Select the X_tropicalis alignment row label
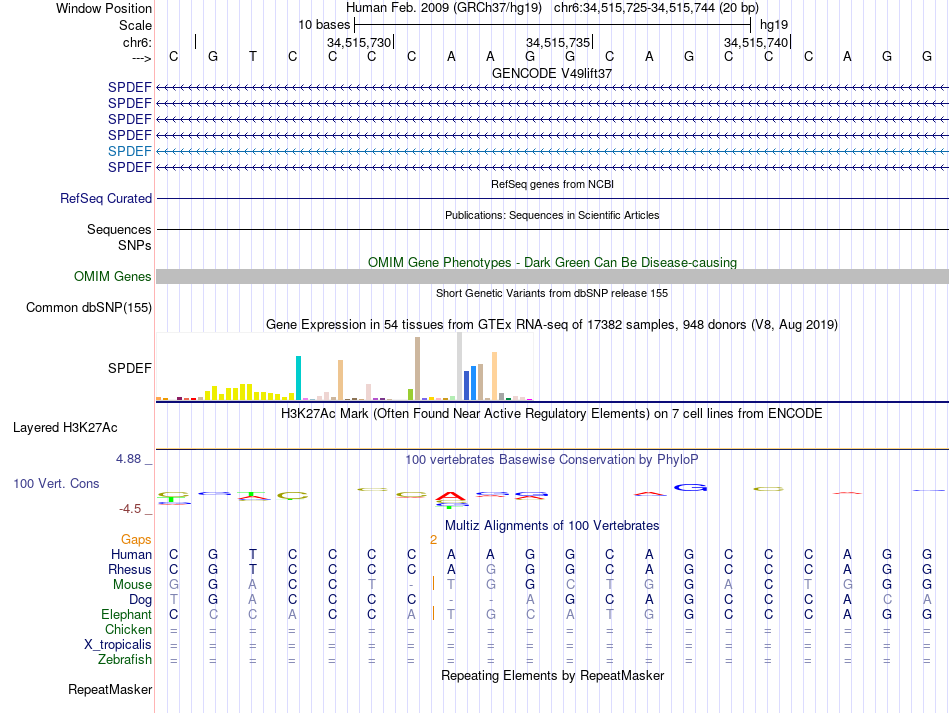Screen dimensions: 950x713 click(118, 645)
